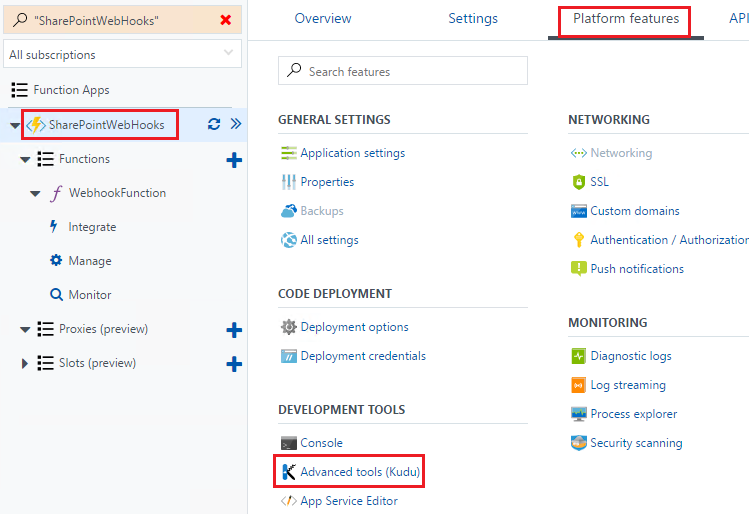This screenshot has width=749, height=514.
Task: Click the refresh icon beside SharePointWebHooks
Action: 214,124
